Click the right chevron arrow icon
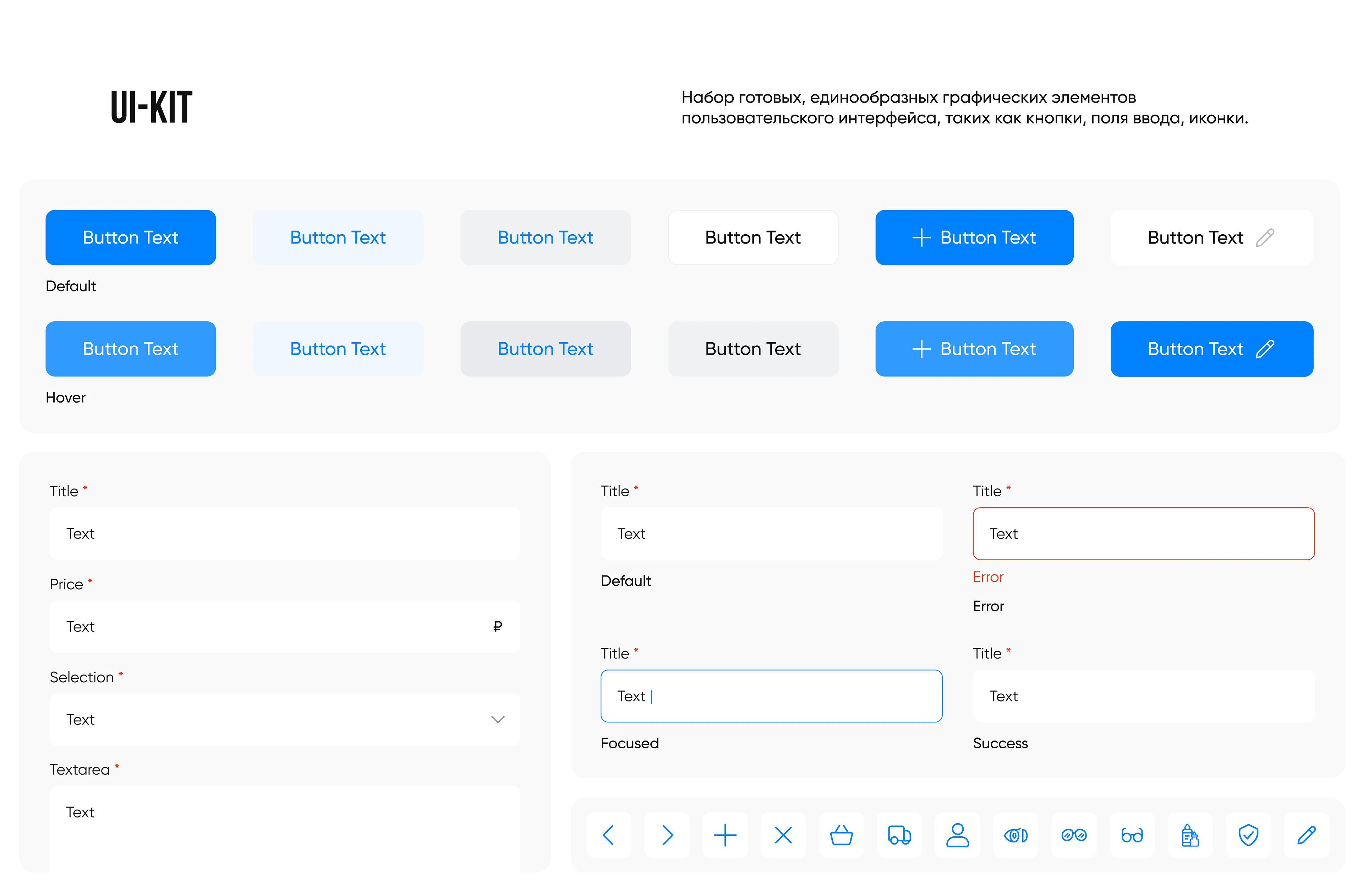1363x896 pixels. point(667,835)
